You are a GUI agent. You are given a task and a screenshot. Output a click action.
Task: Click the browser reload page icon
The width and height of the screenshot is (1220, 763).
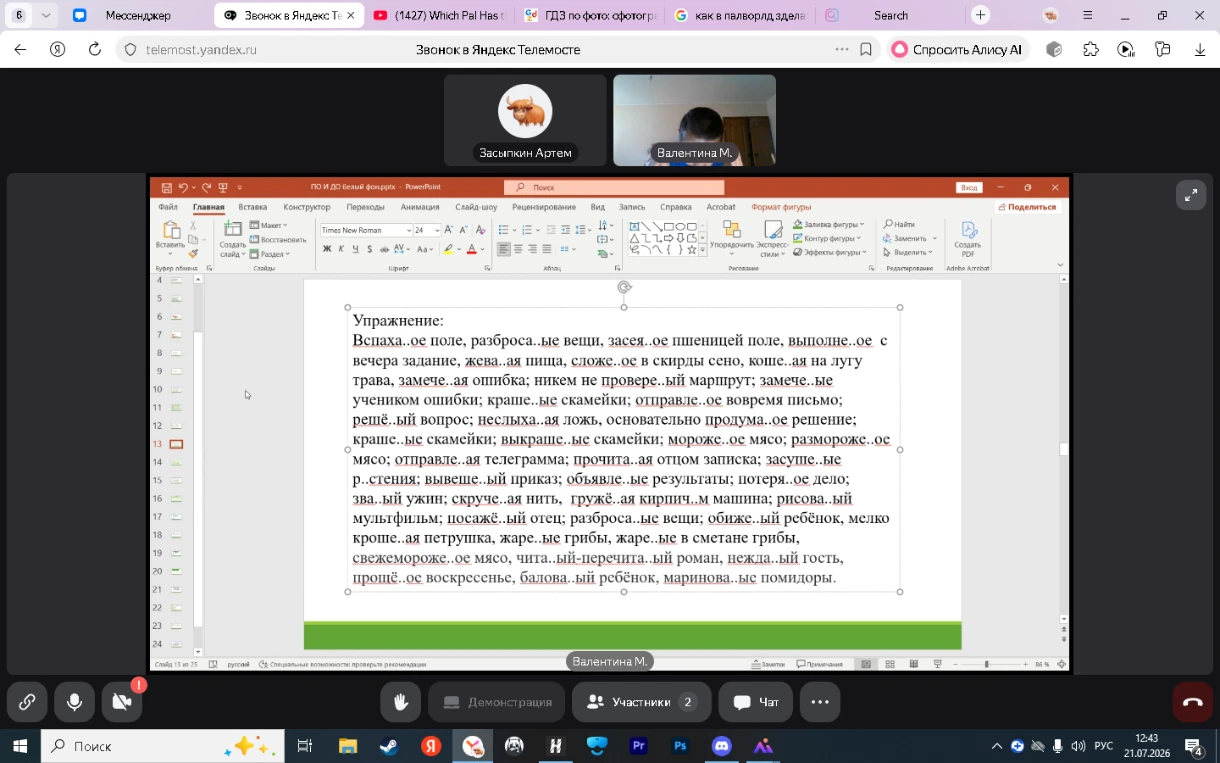95,49
